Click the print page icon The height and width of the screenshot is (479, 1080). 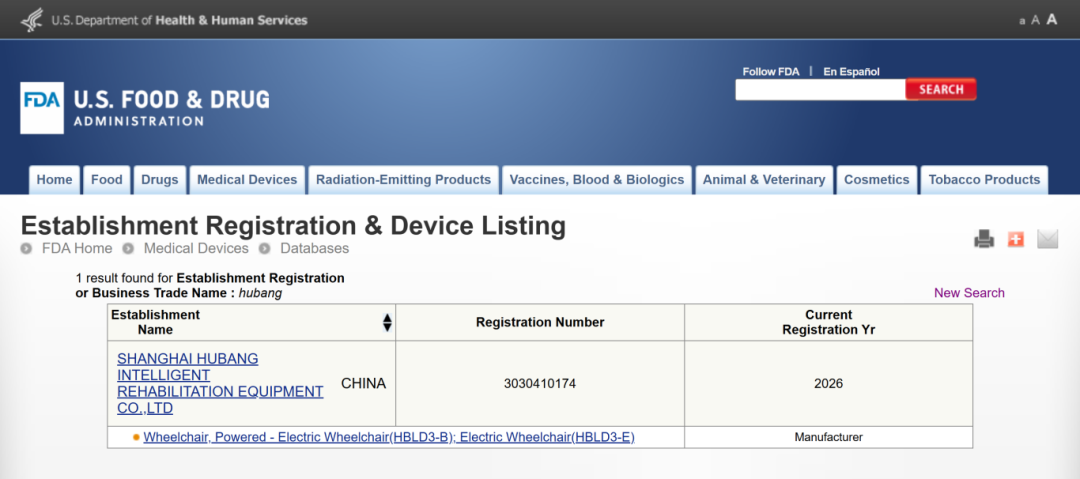pos(984,239)
